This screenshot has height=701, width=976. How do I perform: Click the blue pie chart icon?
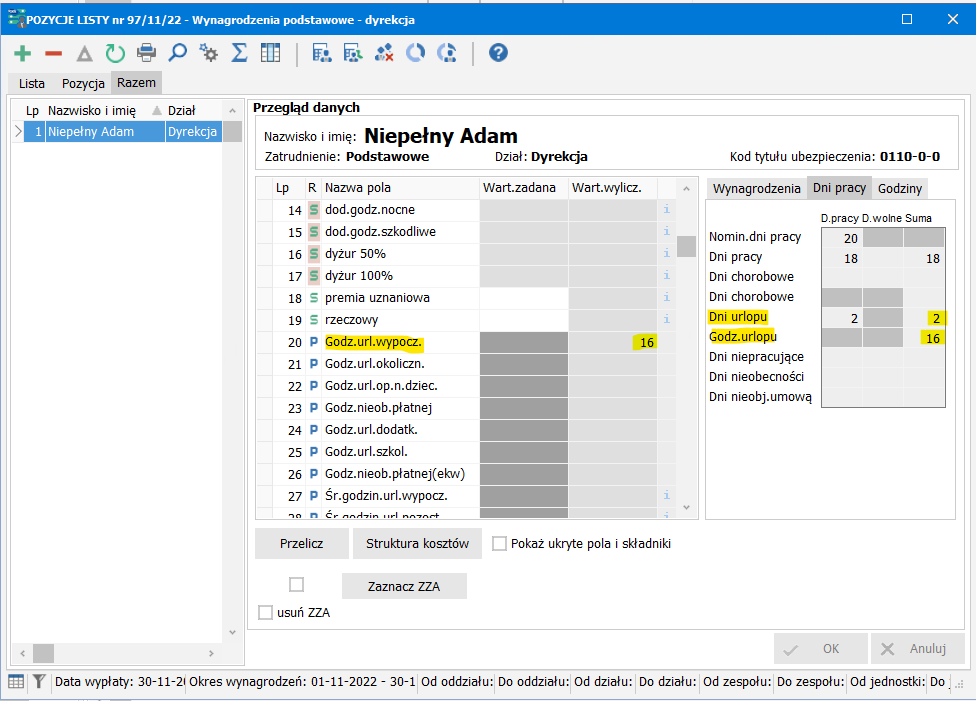415,53
